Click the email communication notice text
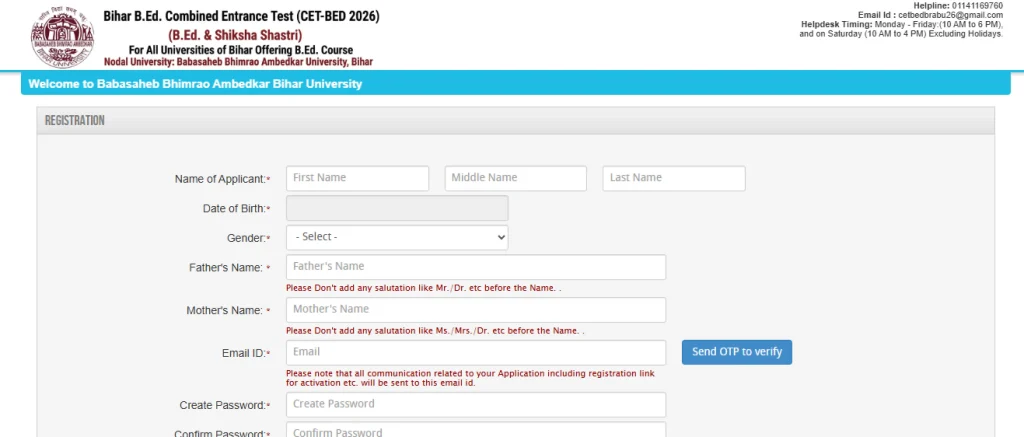 pos(470,378)
